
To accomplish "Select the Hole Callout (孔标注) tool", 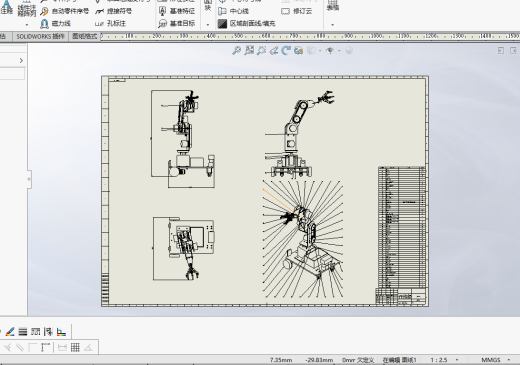I will (110, 24).
